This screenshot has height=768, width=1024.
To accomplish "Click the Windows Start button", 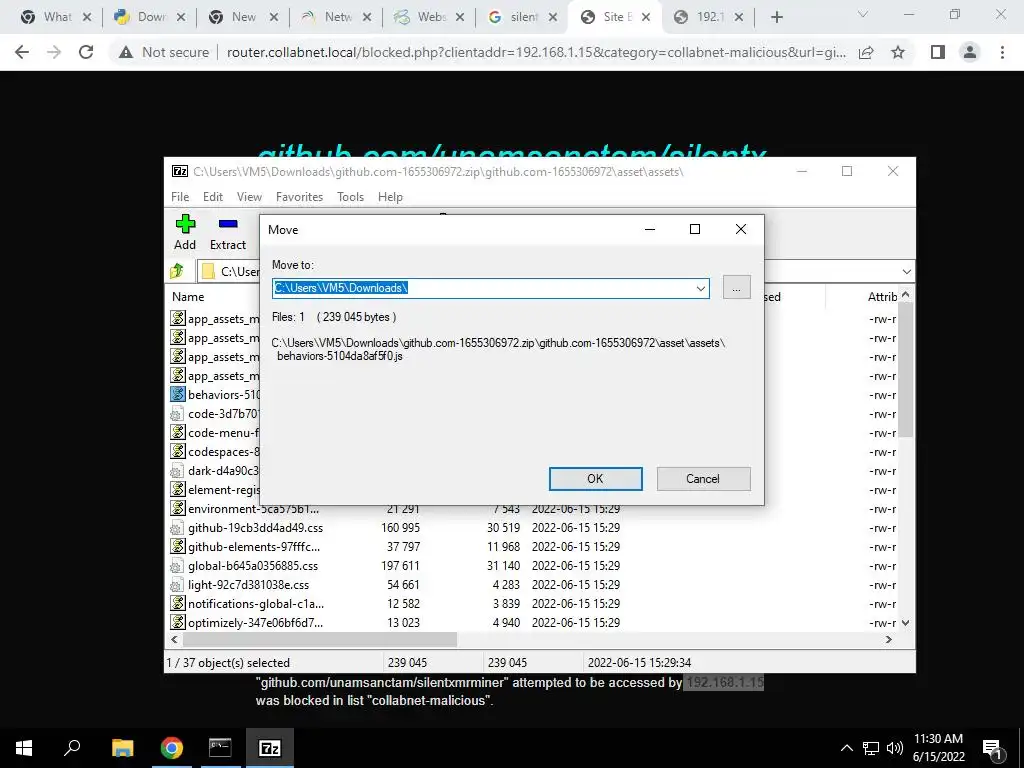I will [24, 748].
